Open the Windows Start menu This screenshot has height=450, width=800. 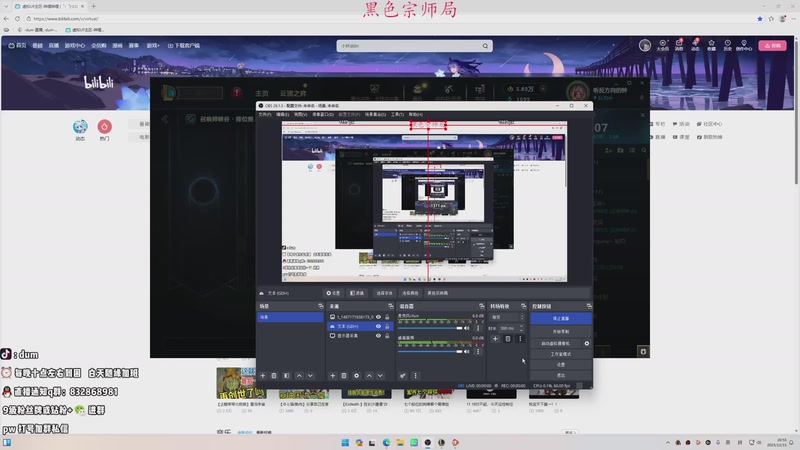click(x=345, y=442)
